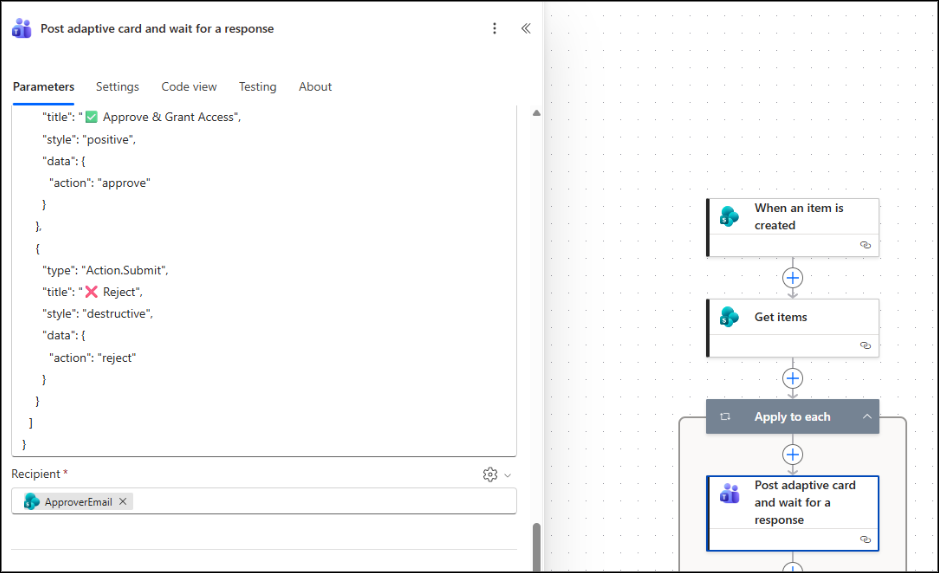
Task: Click the connection link icon on 'Get items'
Action: 865,346
